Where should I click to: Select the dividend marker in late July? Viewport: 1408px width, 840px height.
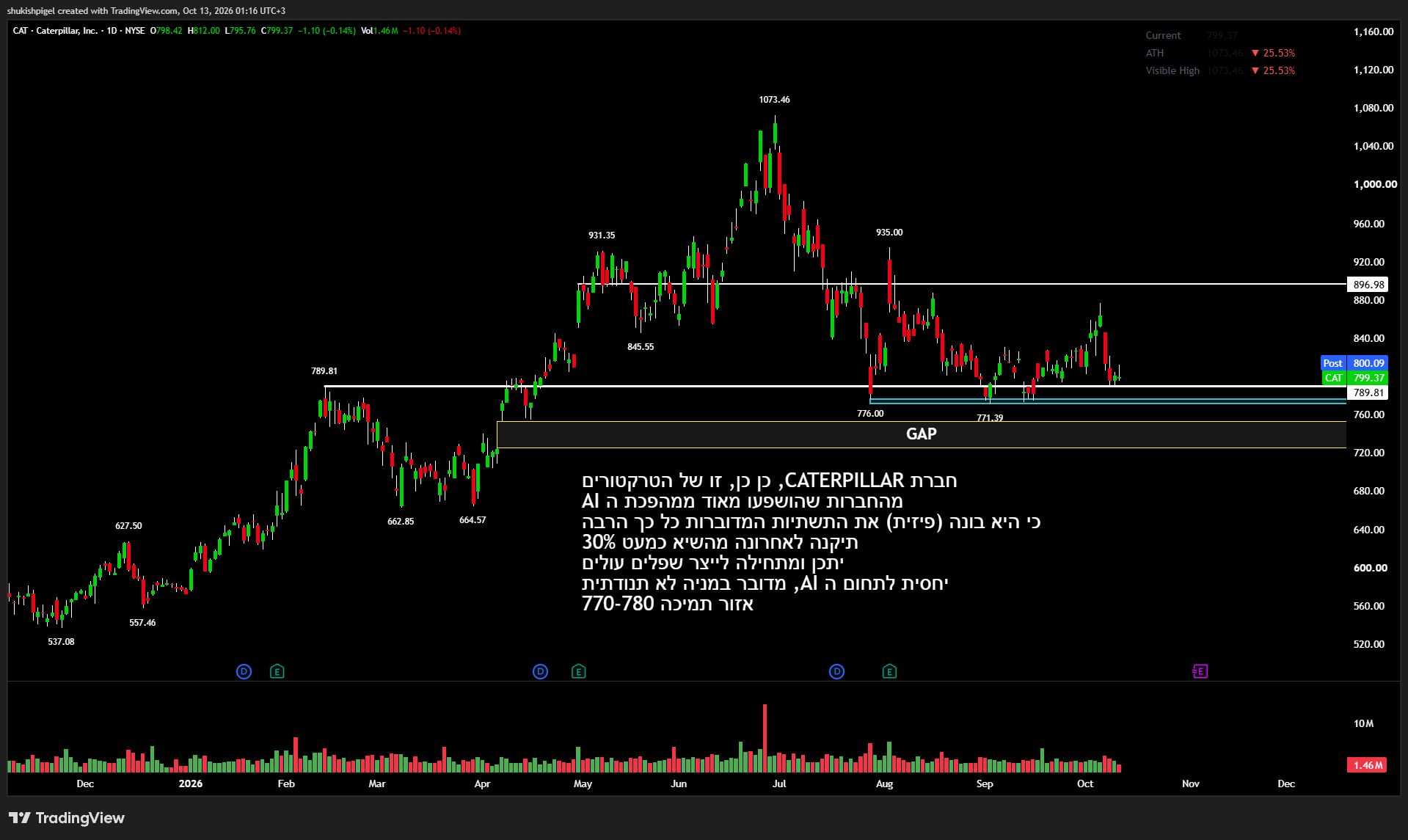pos(836,671)
